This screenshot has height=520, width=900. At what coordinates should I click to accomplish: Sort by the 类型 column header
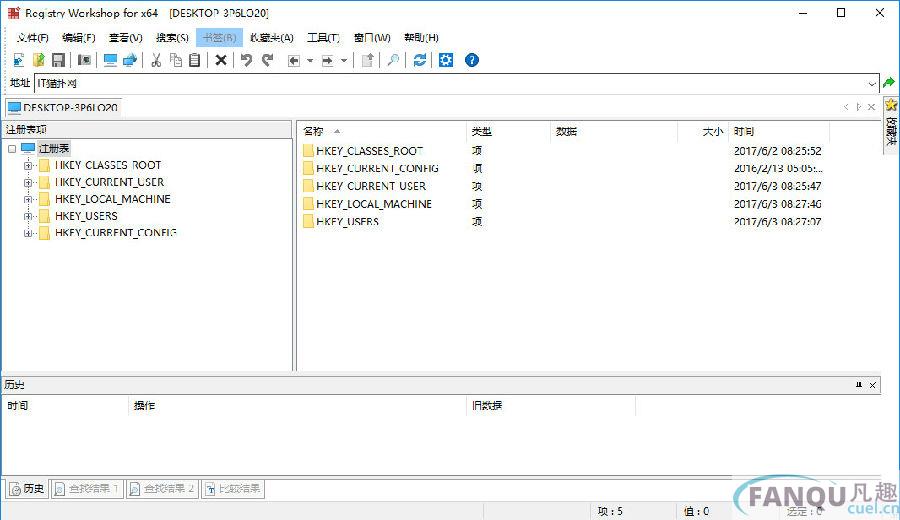pyautogui.click(x=508, y=131)
